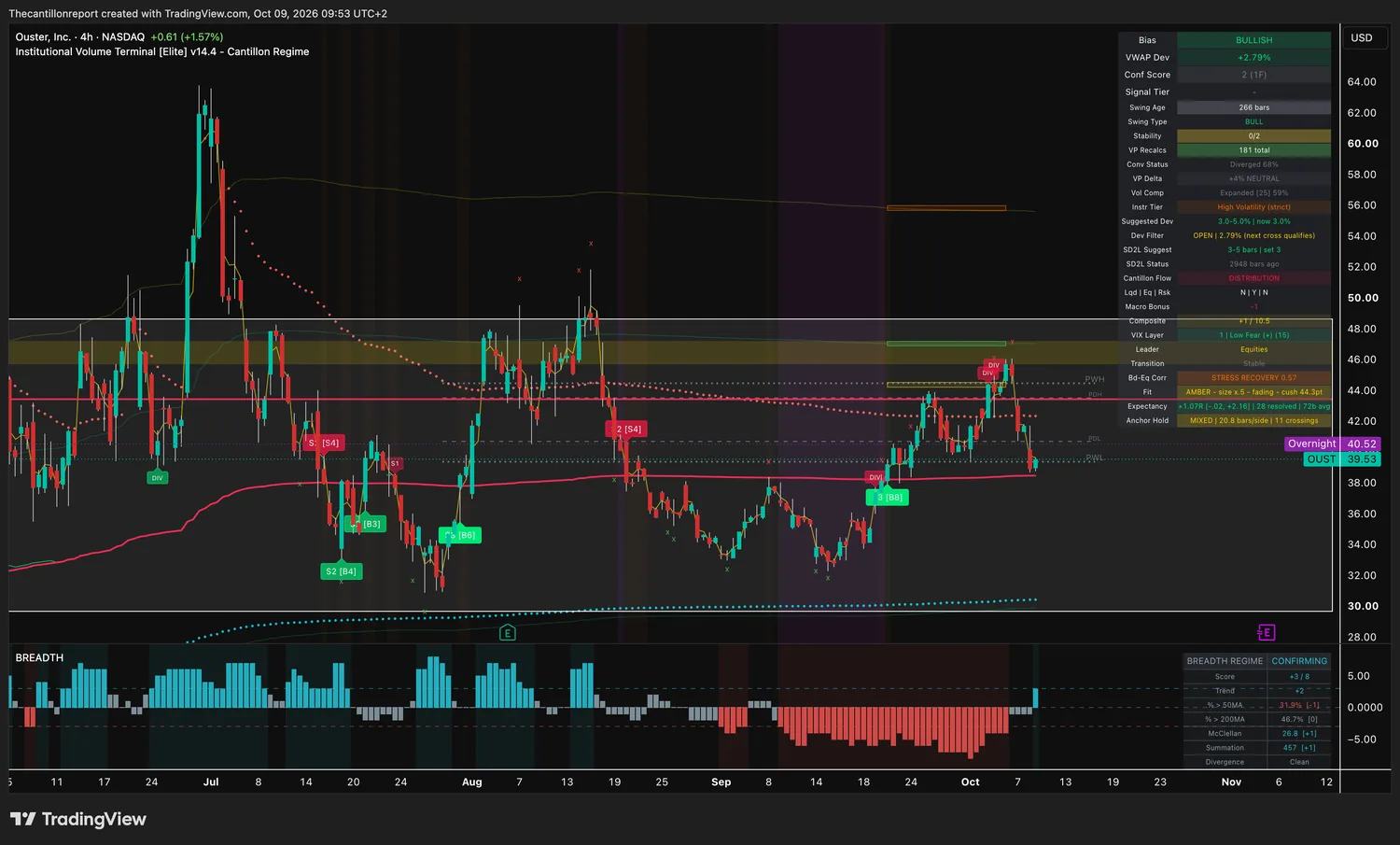Image resolution: width=1400 pixels, height=845 pixels.
Task: Click the [B3] green signal label
Action: point(366,524)
